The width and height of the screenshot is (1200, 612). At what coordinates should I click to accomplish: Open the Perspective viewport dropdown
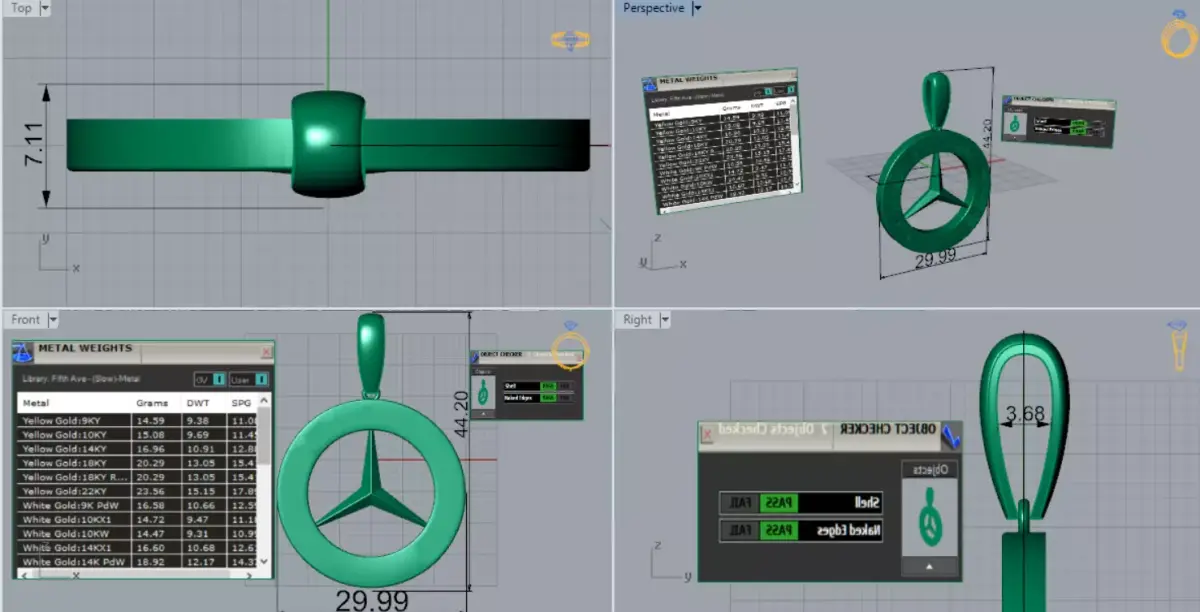click(696, 7)
